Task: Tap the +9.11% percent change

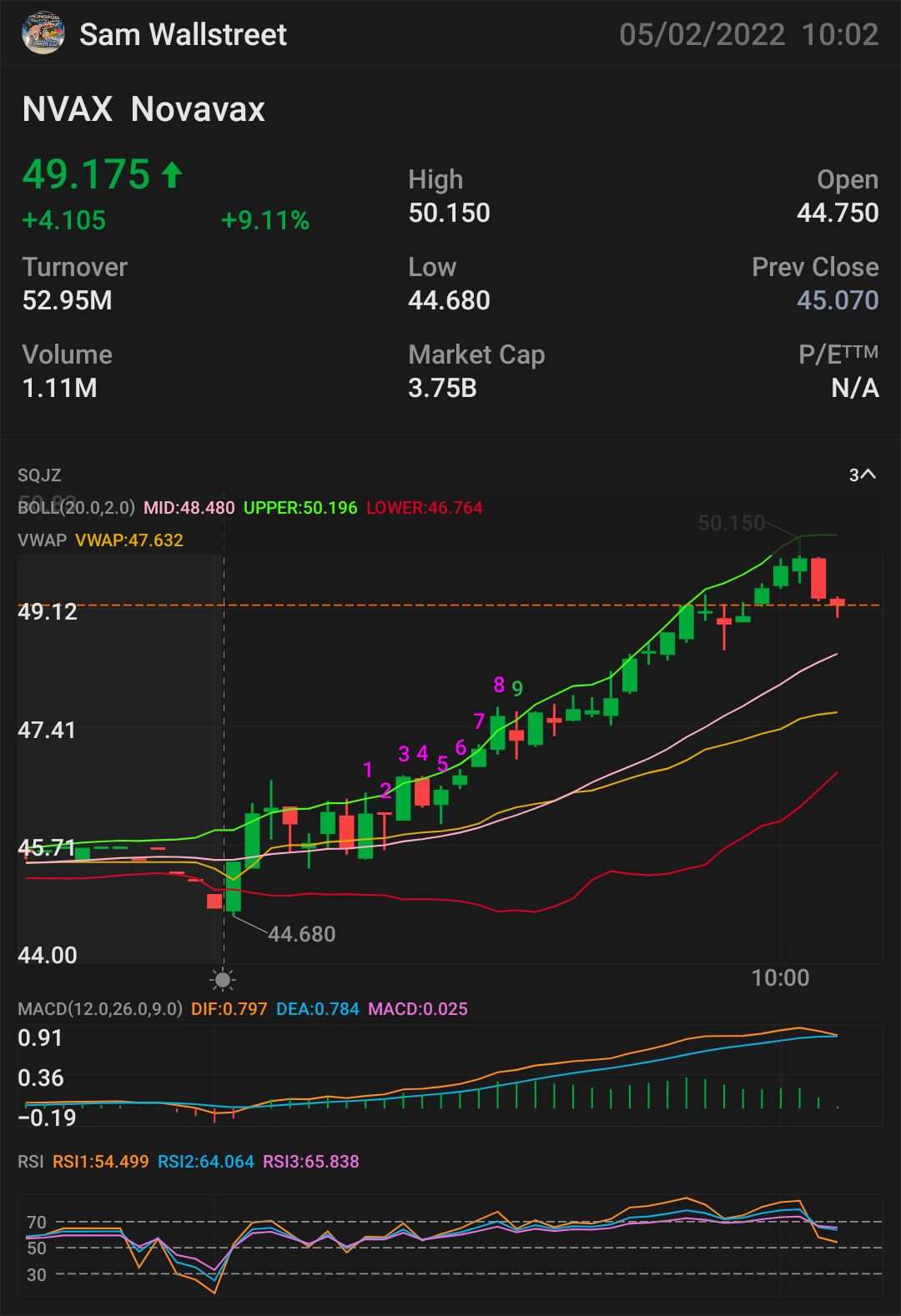Action: [265, 220]
